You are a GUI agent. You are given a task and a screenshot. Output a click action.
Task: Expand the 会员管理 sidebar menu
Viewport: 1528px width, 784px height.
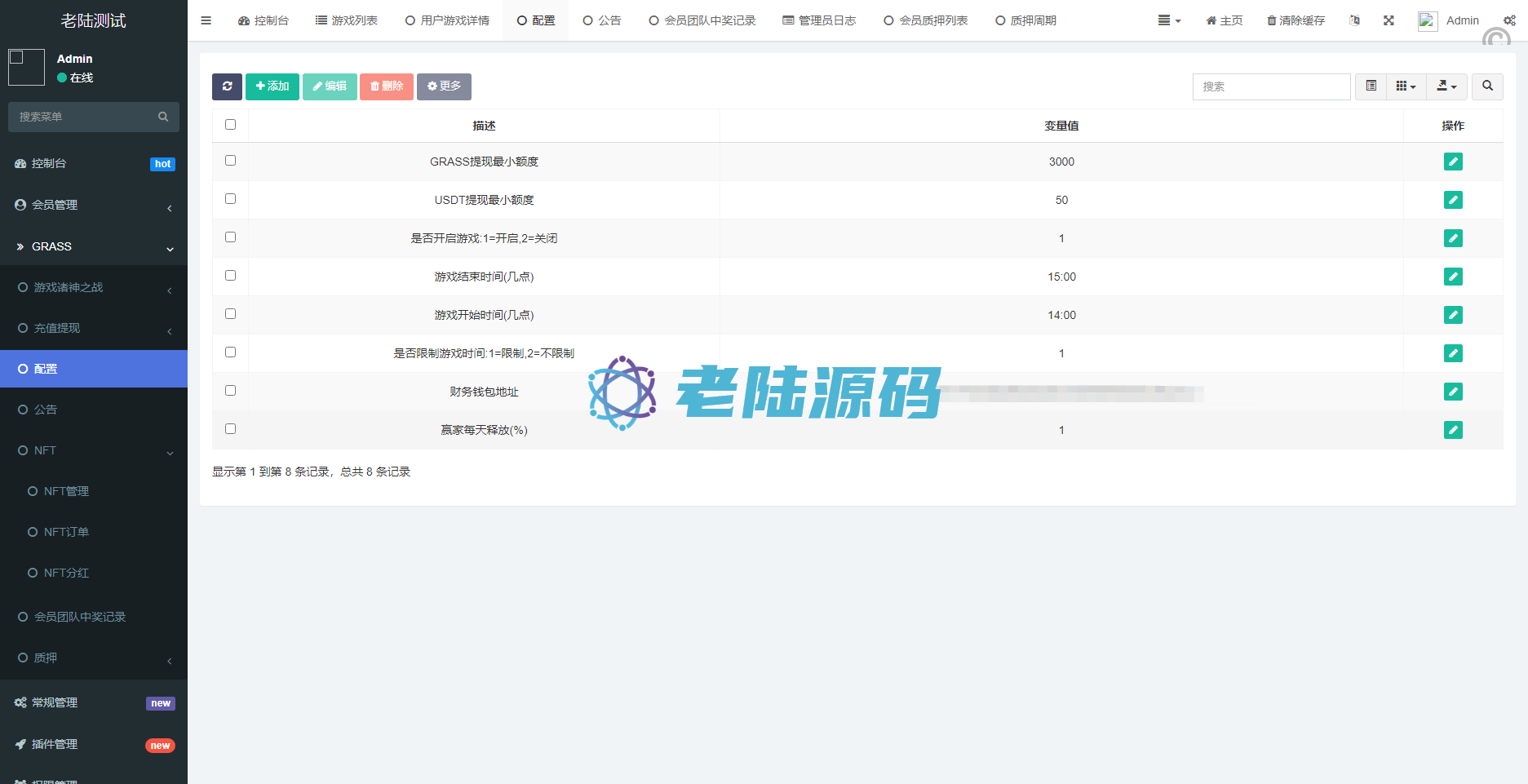pos(94,206)
